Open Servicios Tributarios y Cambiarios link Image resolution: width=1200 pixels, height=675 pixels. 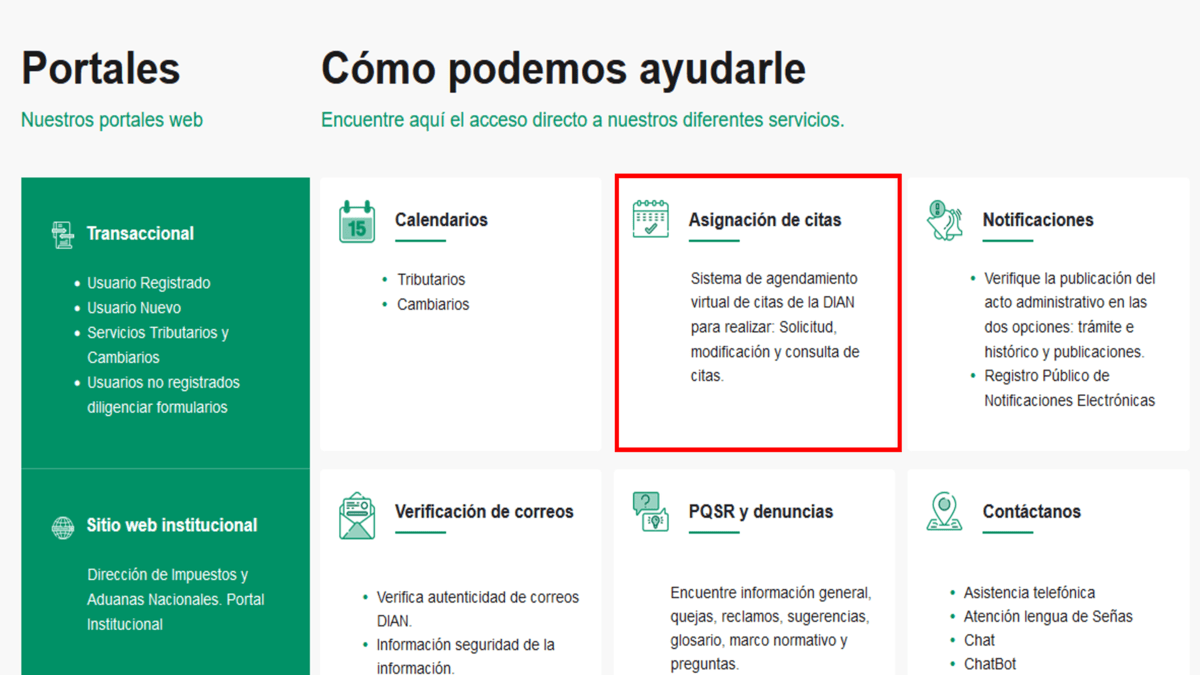coord(158,345)
